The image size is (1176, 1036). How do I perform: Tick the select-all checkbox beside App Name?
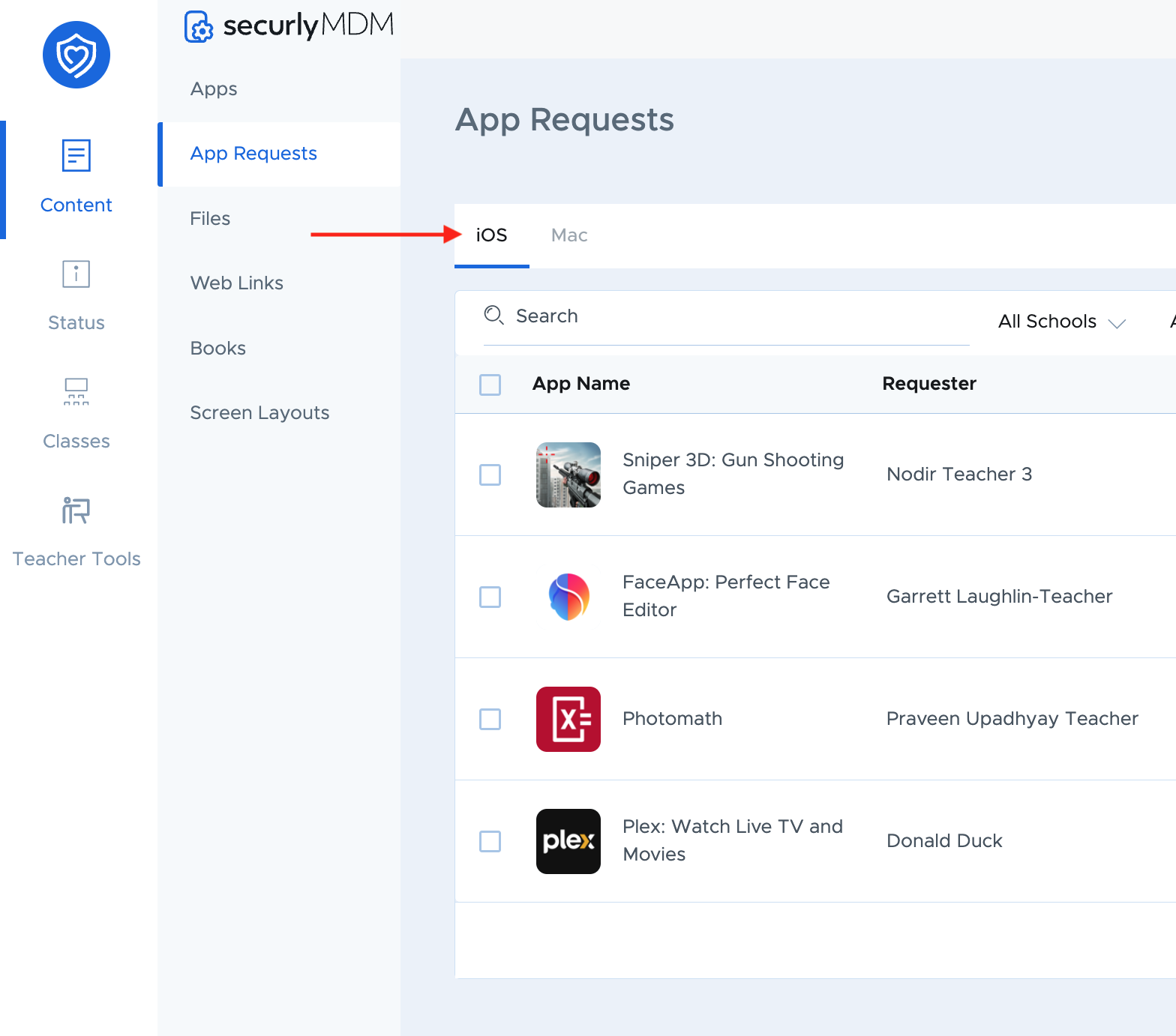[x=490, y=385]
